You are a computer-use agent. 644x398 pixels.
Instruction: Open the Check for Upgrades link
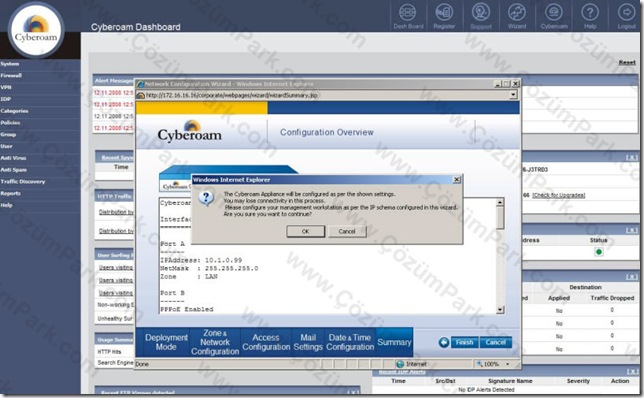pyautogui.click(x=559, y=195)
